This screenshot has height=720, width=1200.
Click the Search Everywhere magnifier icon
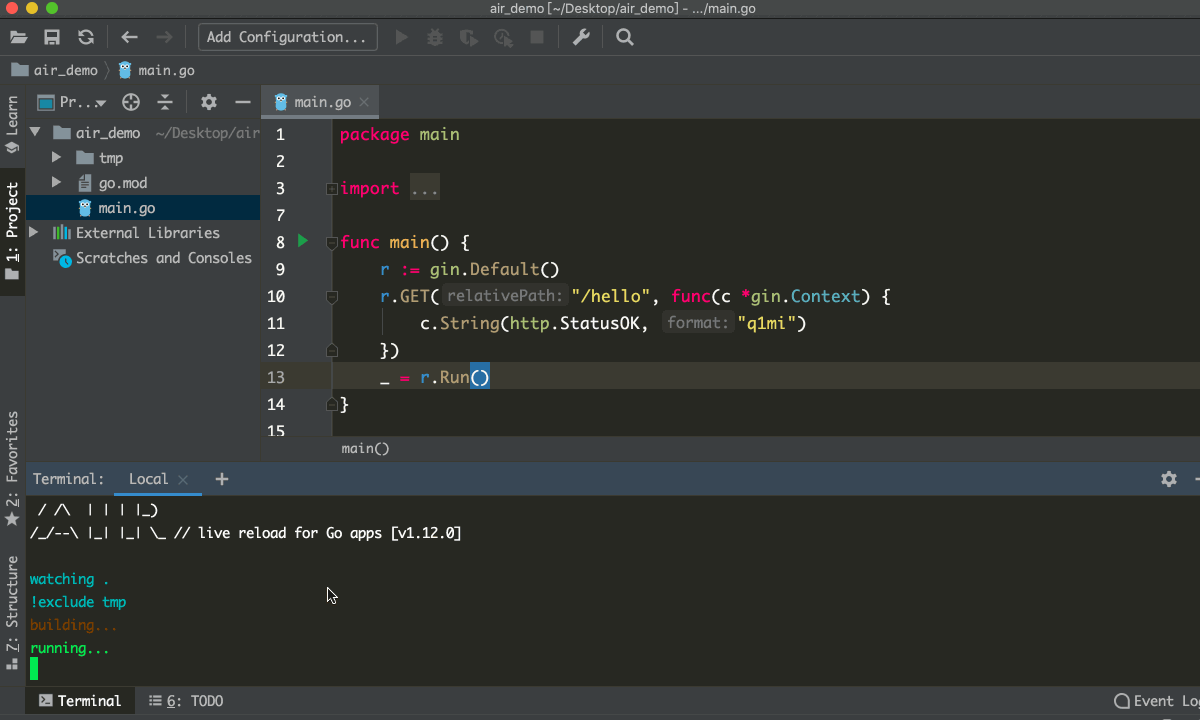coord(625,37)
